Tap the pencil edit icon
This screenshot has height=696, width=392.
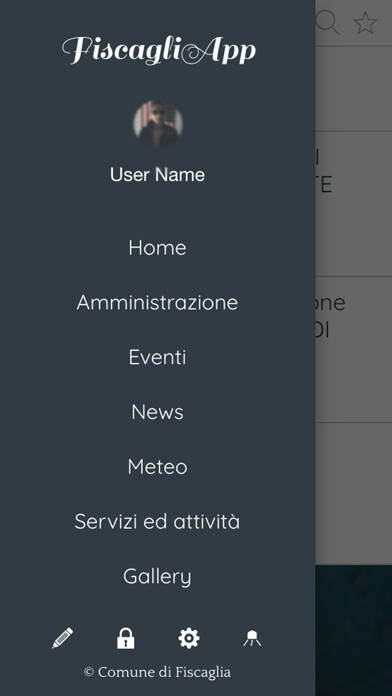point(63,638)
